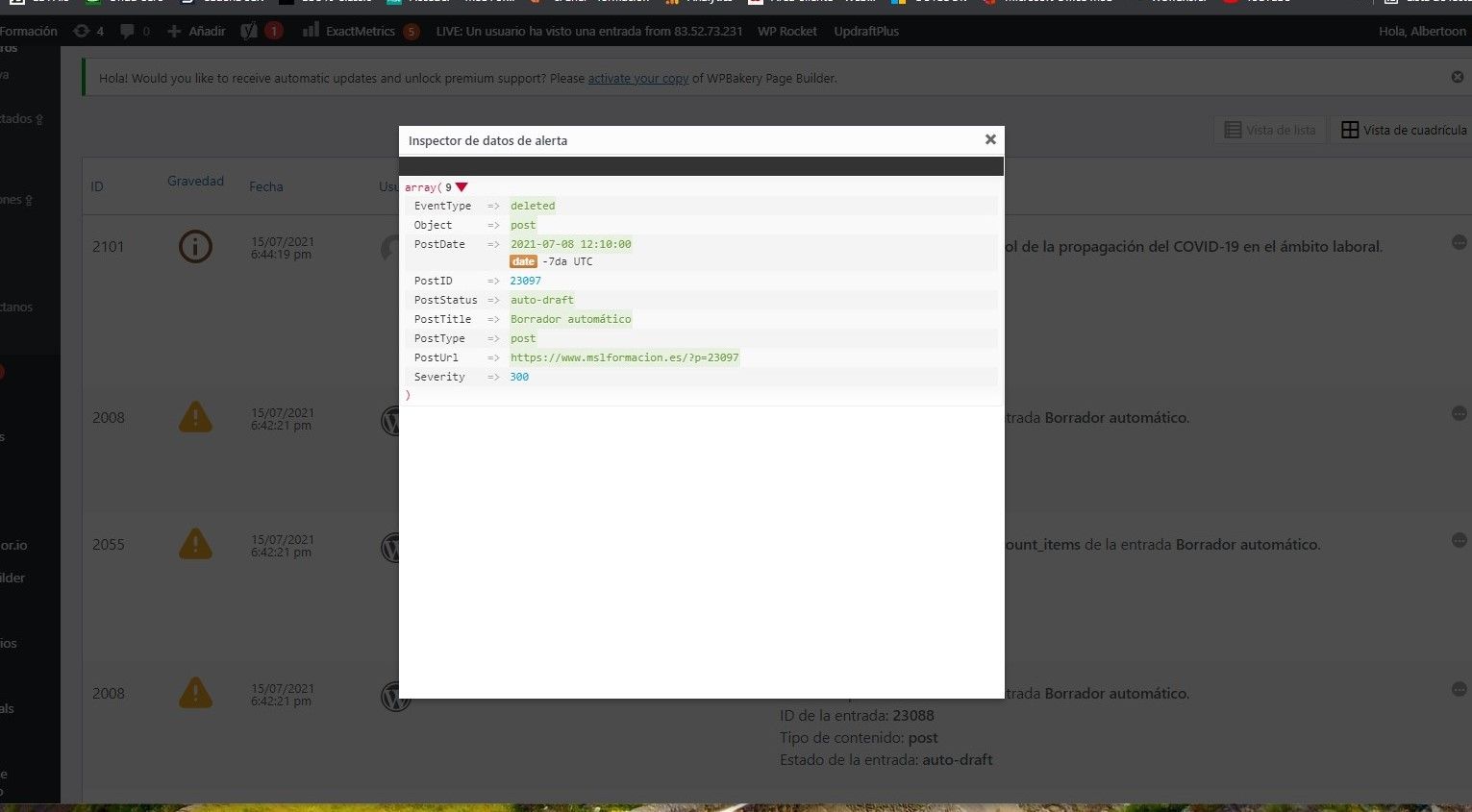Open the more-options icon for row 2055
This screenshot has width=1472, height=812.
(1459, 540)
